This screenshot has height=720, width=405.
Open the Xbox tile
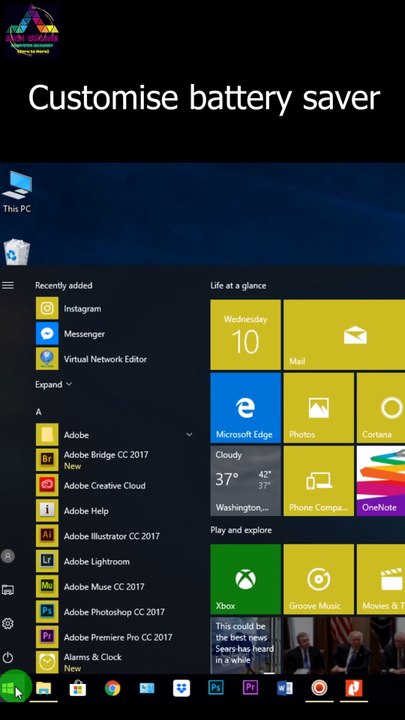[246, 579]
